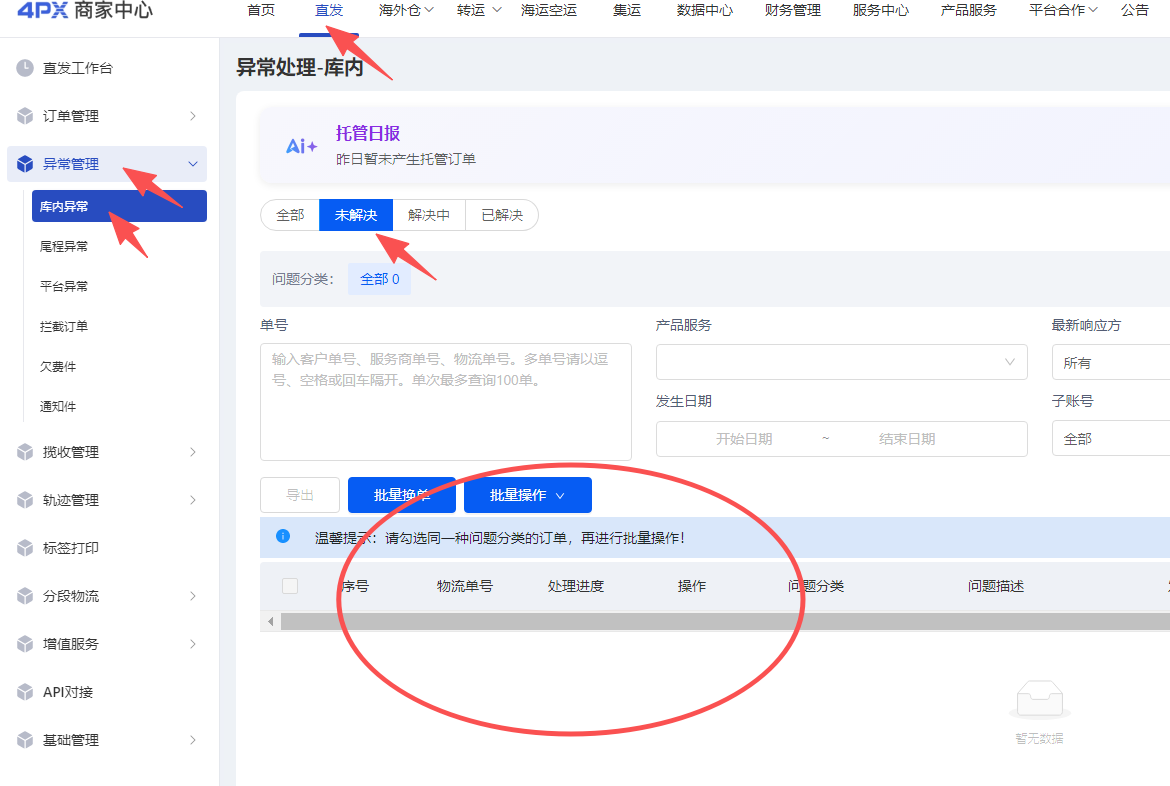
Task: Select 尾程异常 in the sidebar
Action: [x=63, y=246]
